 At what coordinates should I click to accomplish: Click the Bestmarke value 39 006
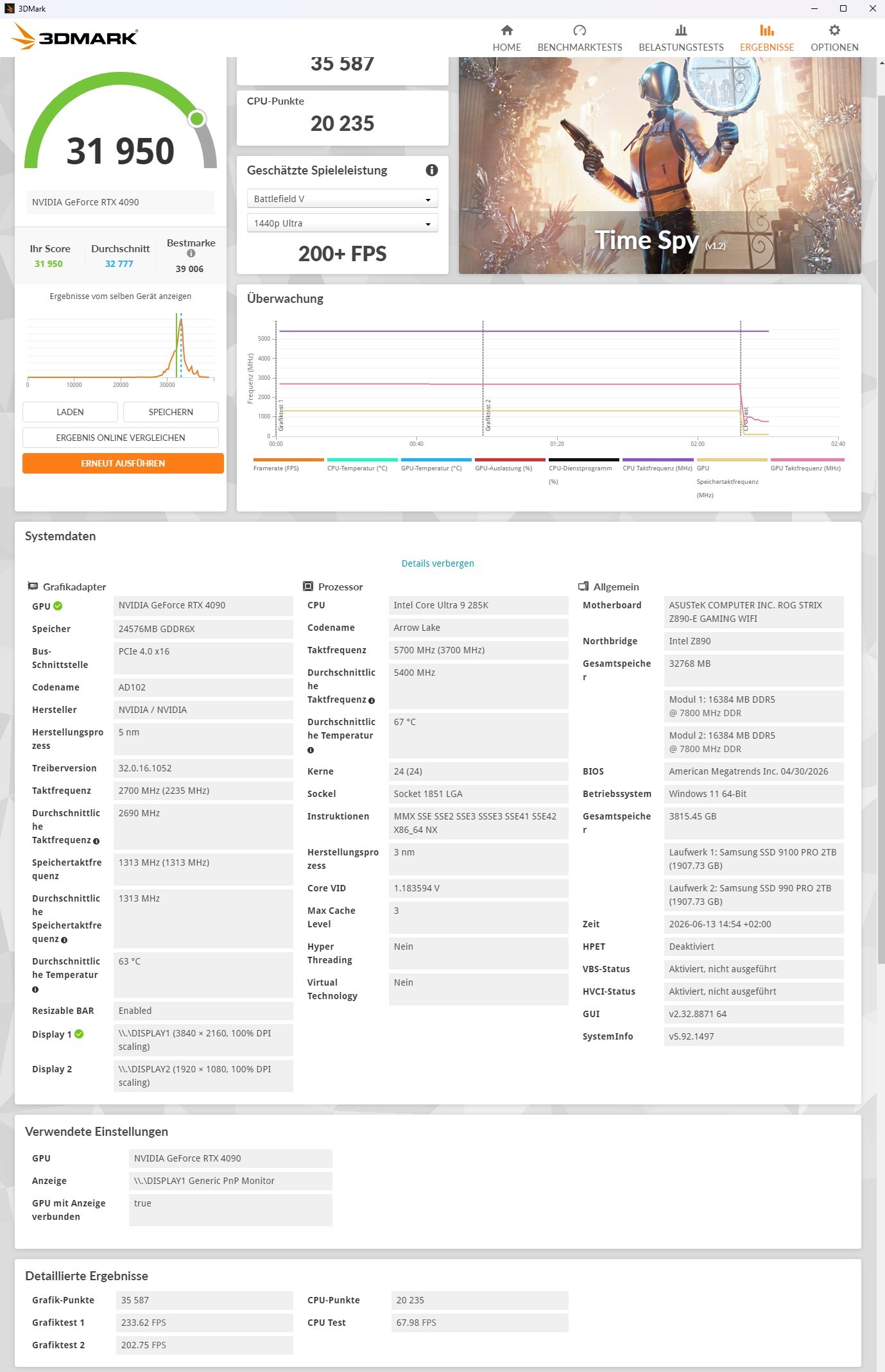(189, 269)
